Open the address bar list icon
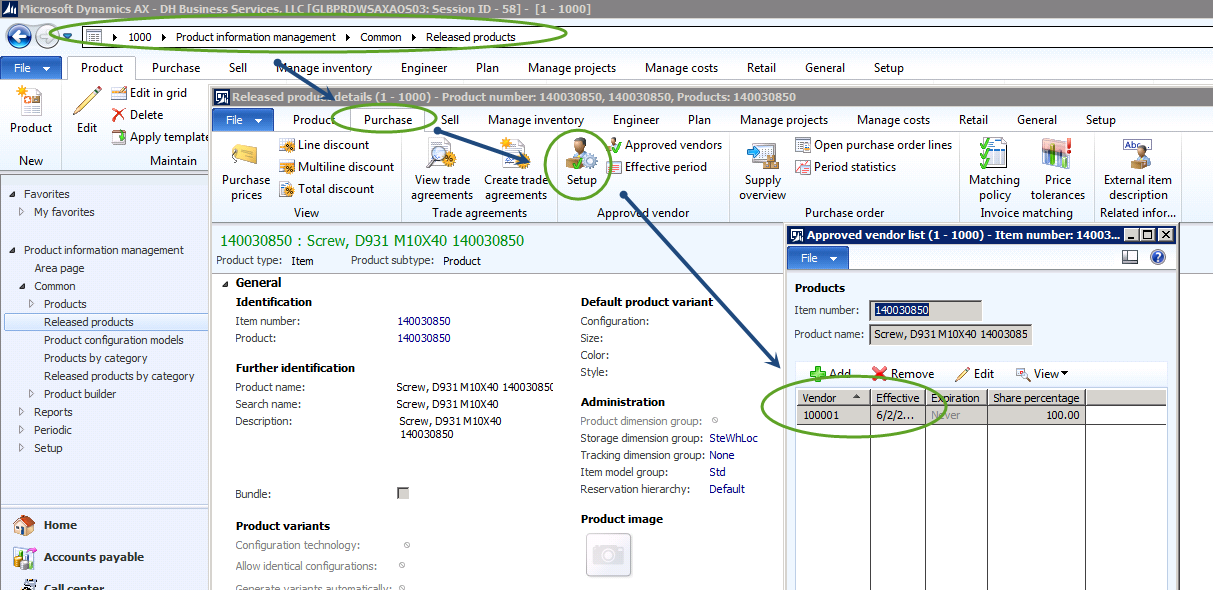The width and height of the screenshot is (1213, 590). pyautogui.click(x=93, y=37)
